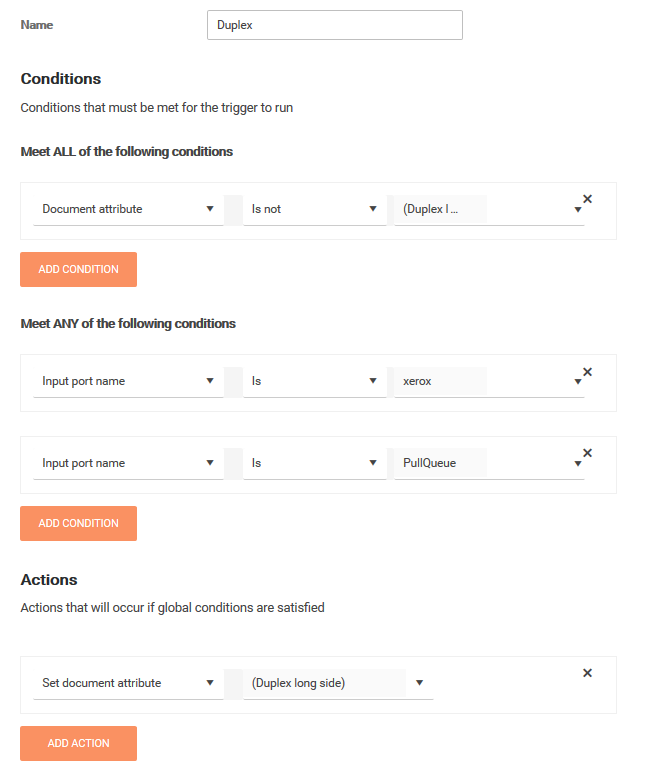The height and width of the screenshot is (771, 652).
Task: Delete the PullQueue input port condition
Action: tap(587, 453)
